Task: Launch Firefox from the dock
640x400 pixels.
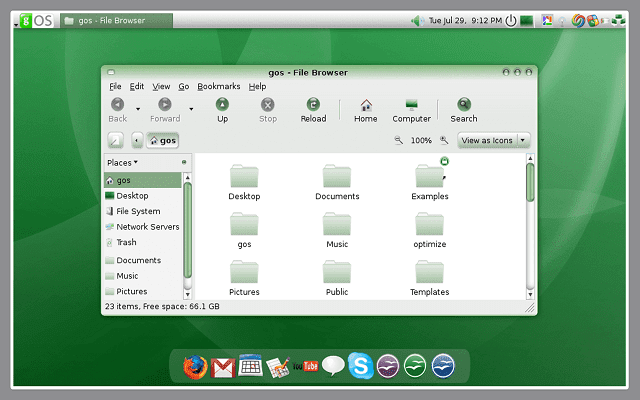Action: 195,367
